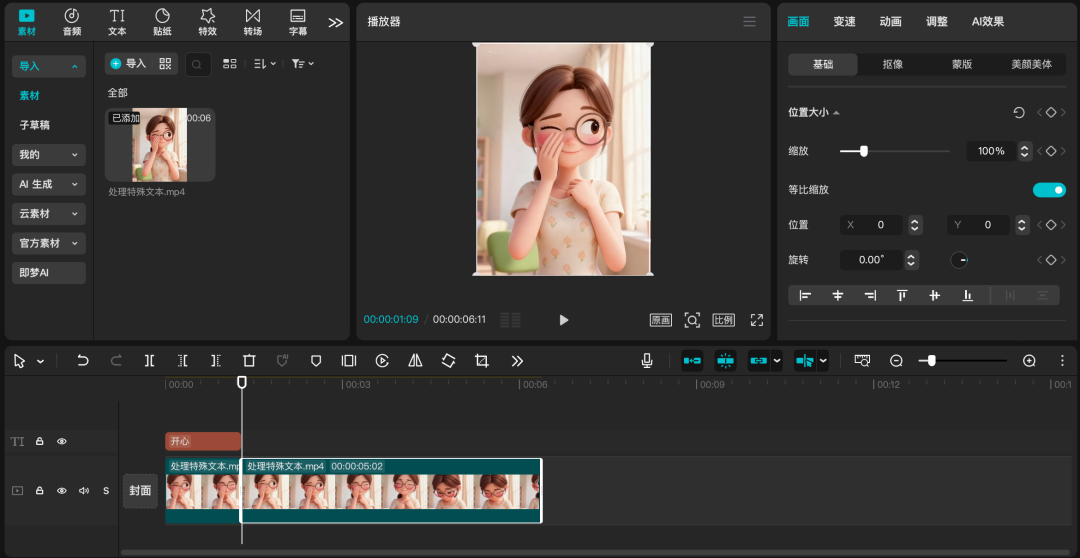The image size is (1080, 558).
Task: Toggle the 等比缩放 switch
Action: click(x=1049, y=190)
